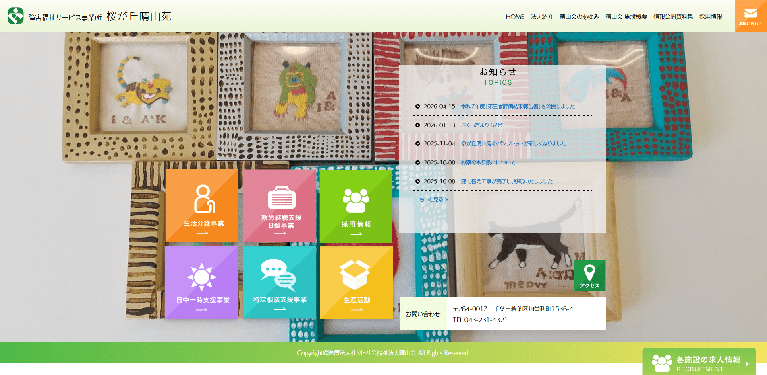
Task: Open the HOME navigation item
Action: [x=515, y=17]
